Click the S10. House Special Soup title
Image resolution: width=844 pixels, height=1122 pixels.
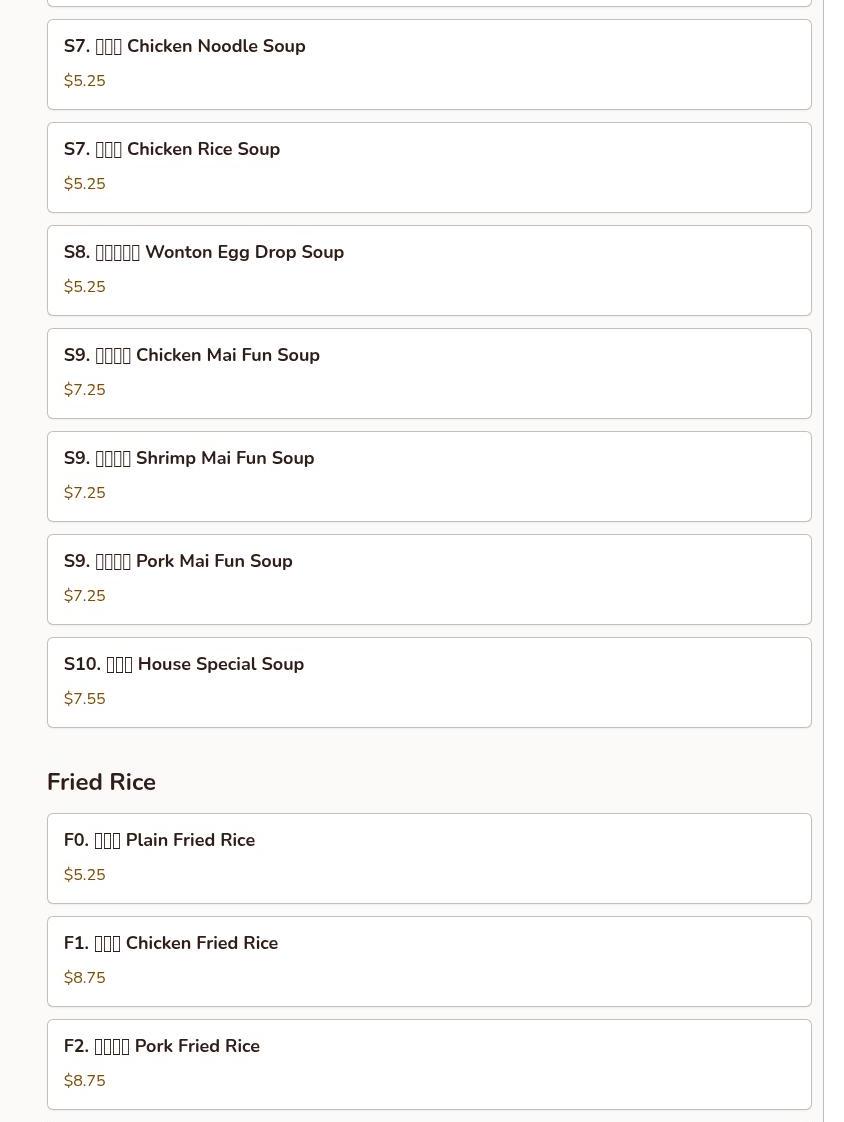184,664
